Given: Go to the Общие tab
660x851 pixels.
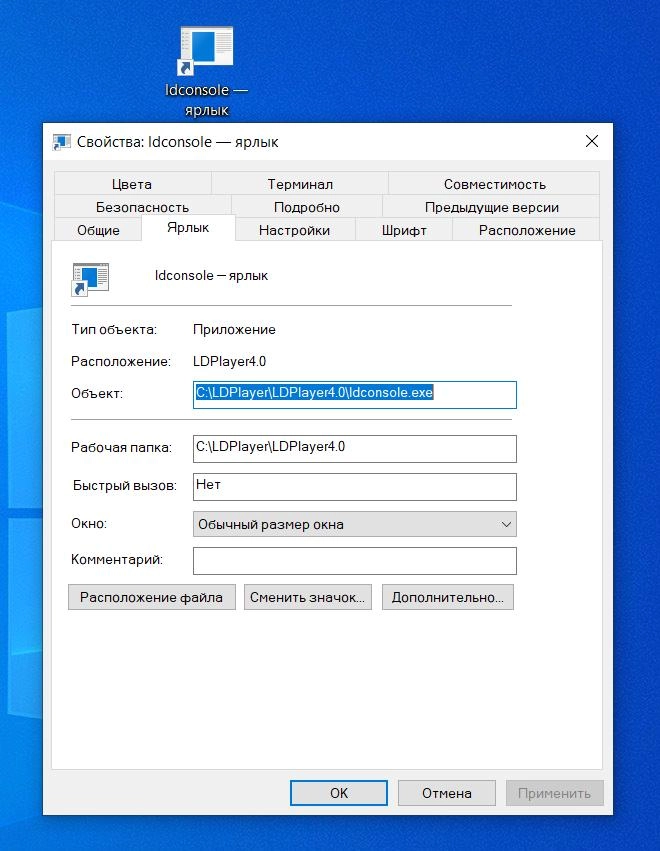Looking at the screenshot, I should (98, 230).
